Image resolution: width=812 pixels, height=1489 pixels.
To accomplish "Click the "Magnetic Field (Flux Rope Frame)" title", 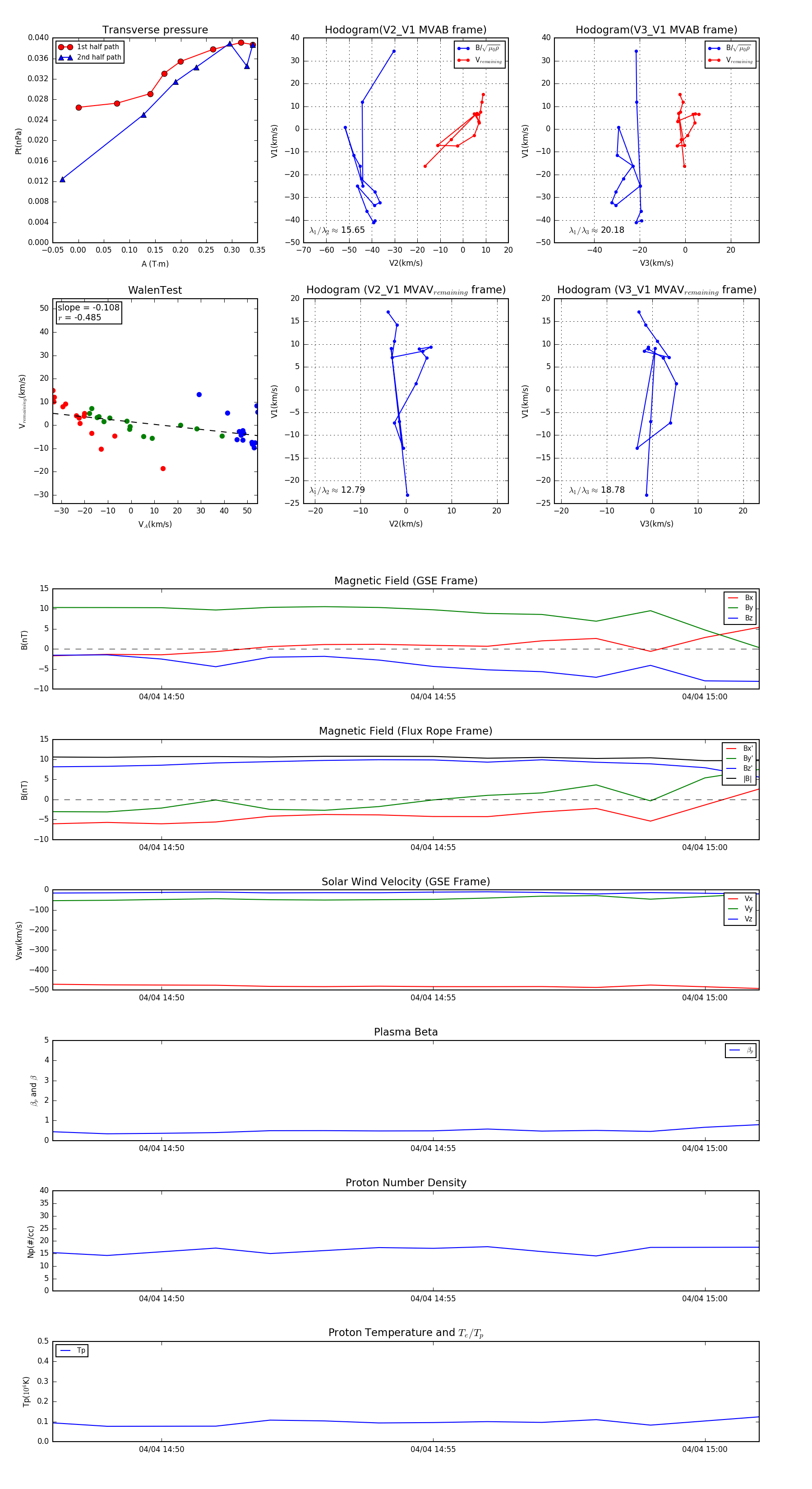I will coord(406,731).
